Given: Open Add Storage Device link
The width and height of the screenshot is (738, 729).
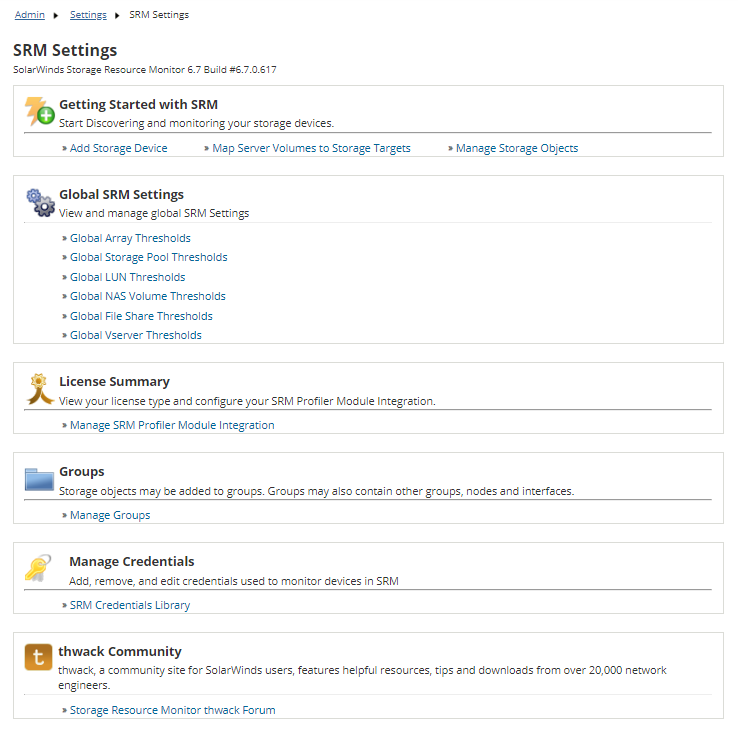Looking at the screenshot, I should [x=118, y=148].
